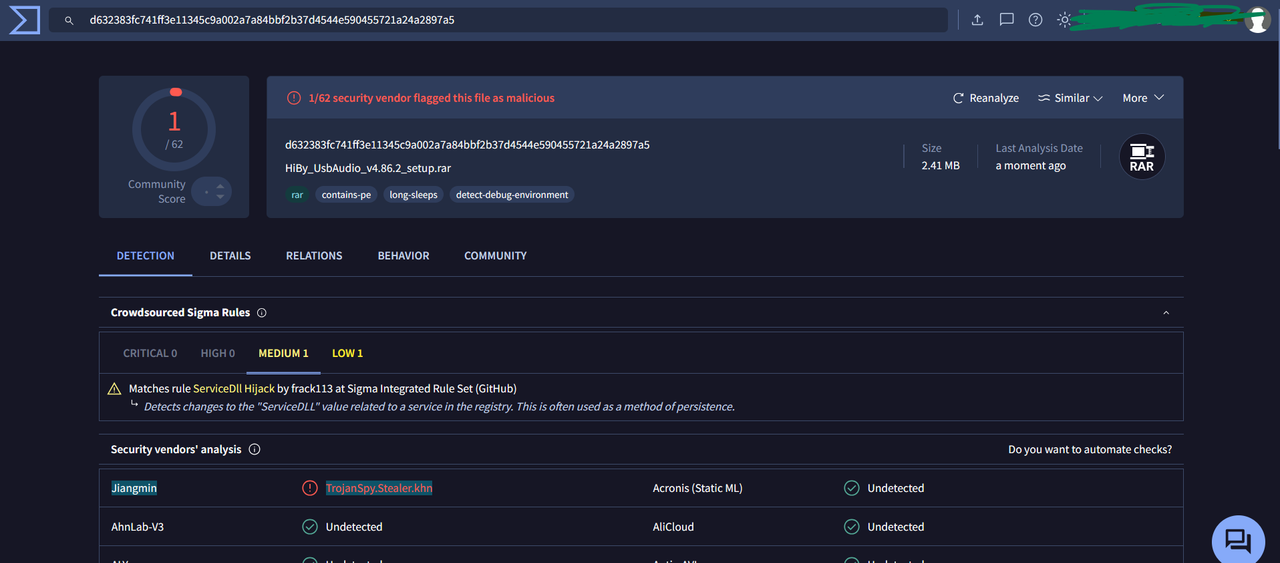This screenshot has height=563, width=1280.
Task: Click the Sigma rule description text
Action: pos(439,407)
